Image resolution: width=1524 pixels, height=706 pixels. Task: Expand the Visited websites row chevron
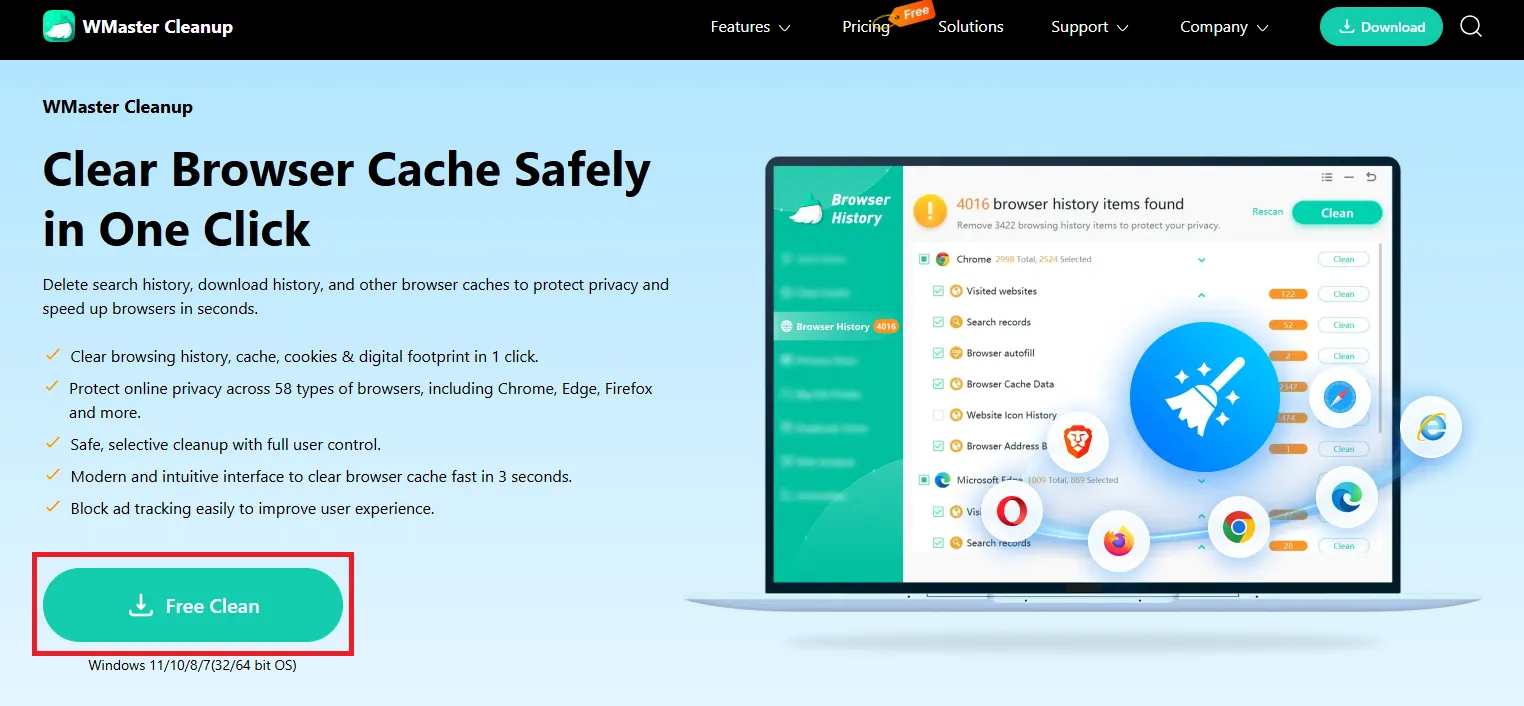coord(1201,295)
